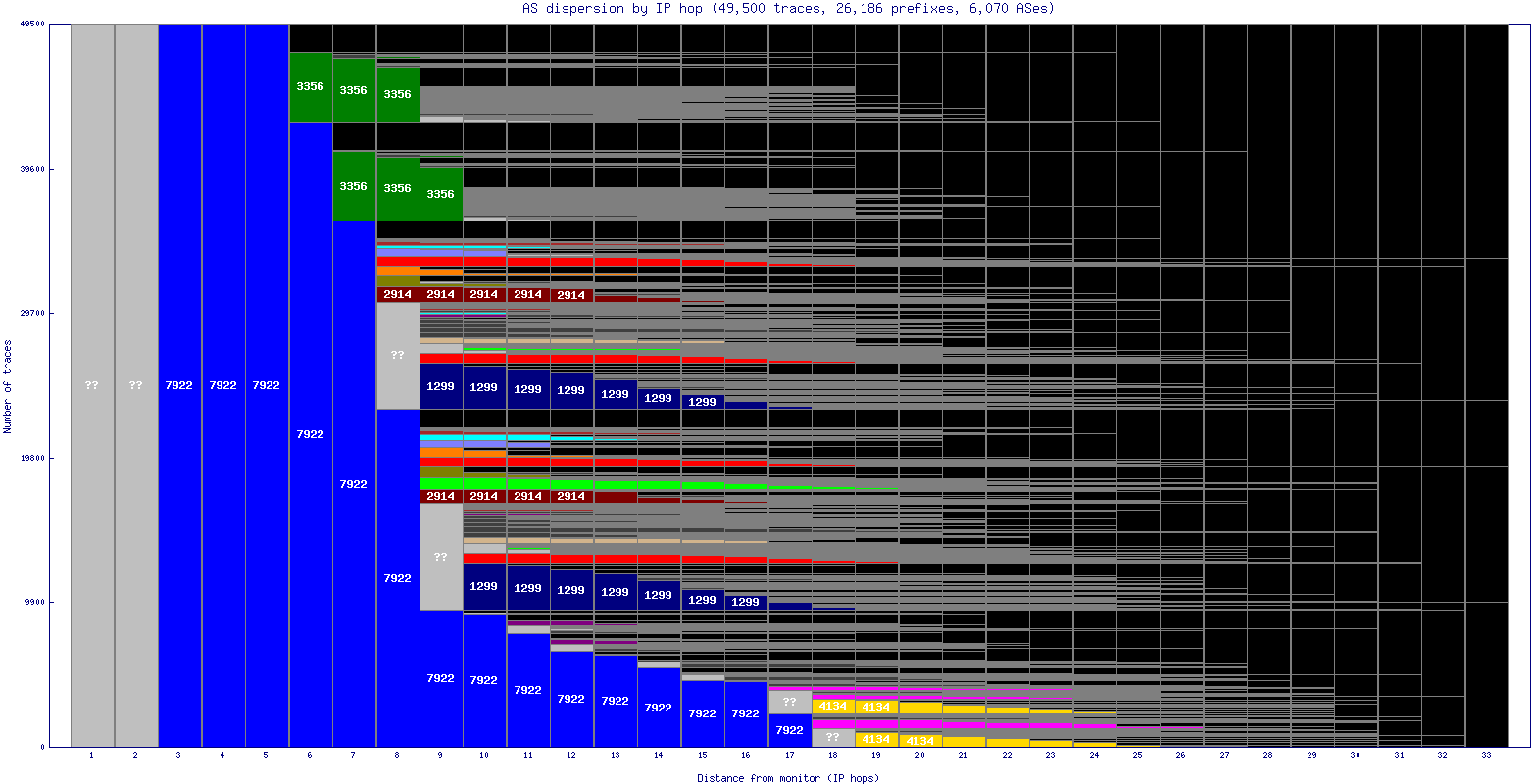The height and width of the screenshot is (784, 1531).
Task: Click the 49500 y-axis tick label
Action: coord(31,24)
